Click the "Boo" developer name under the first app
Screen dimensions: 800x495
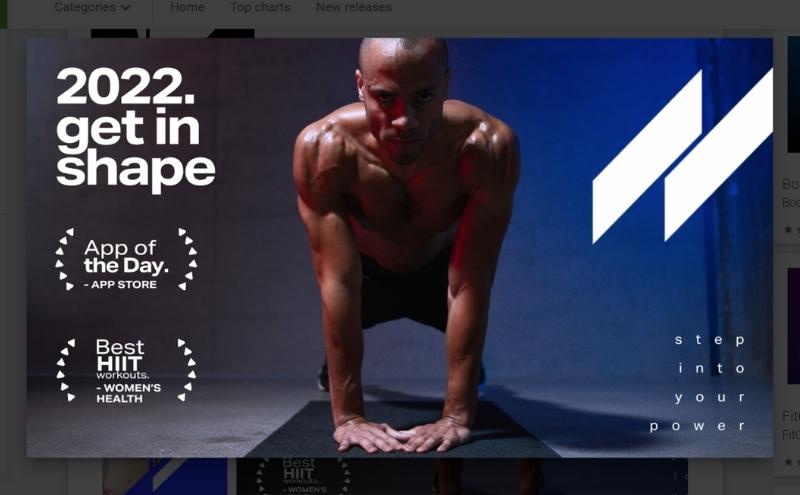(791, 203)
